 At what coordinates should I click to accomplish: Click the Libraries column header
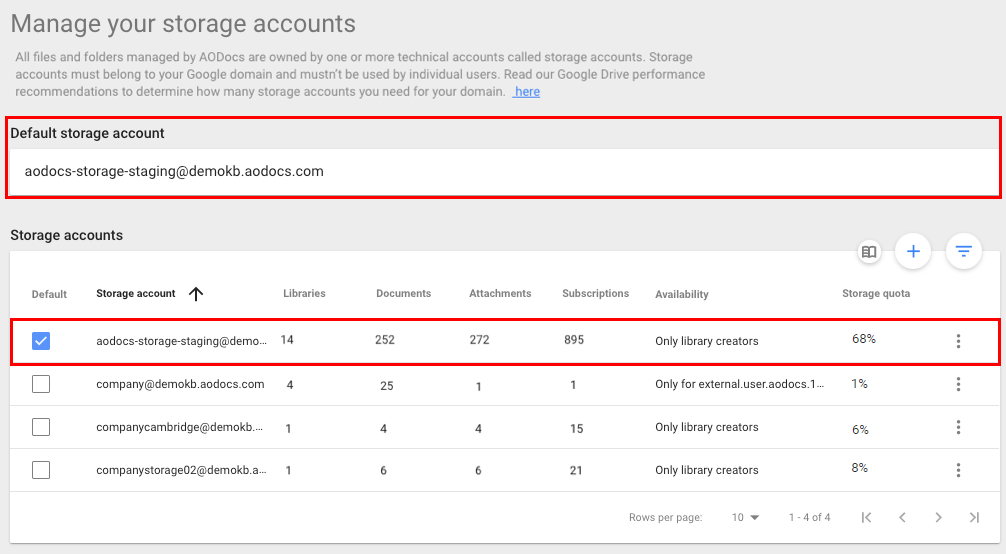(x=304, y=293)
